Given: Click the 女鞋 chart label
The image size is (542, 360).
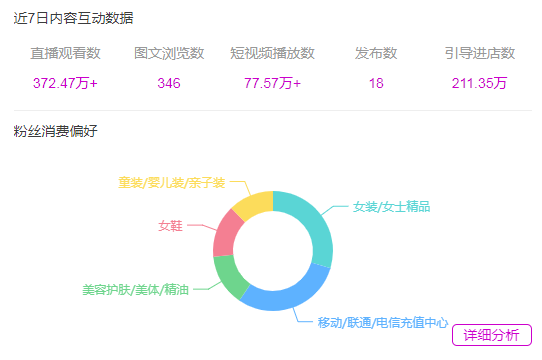Looking at the screenshot, I should click(x=170, y=226).
